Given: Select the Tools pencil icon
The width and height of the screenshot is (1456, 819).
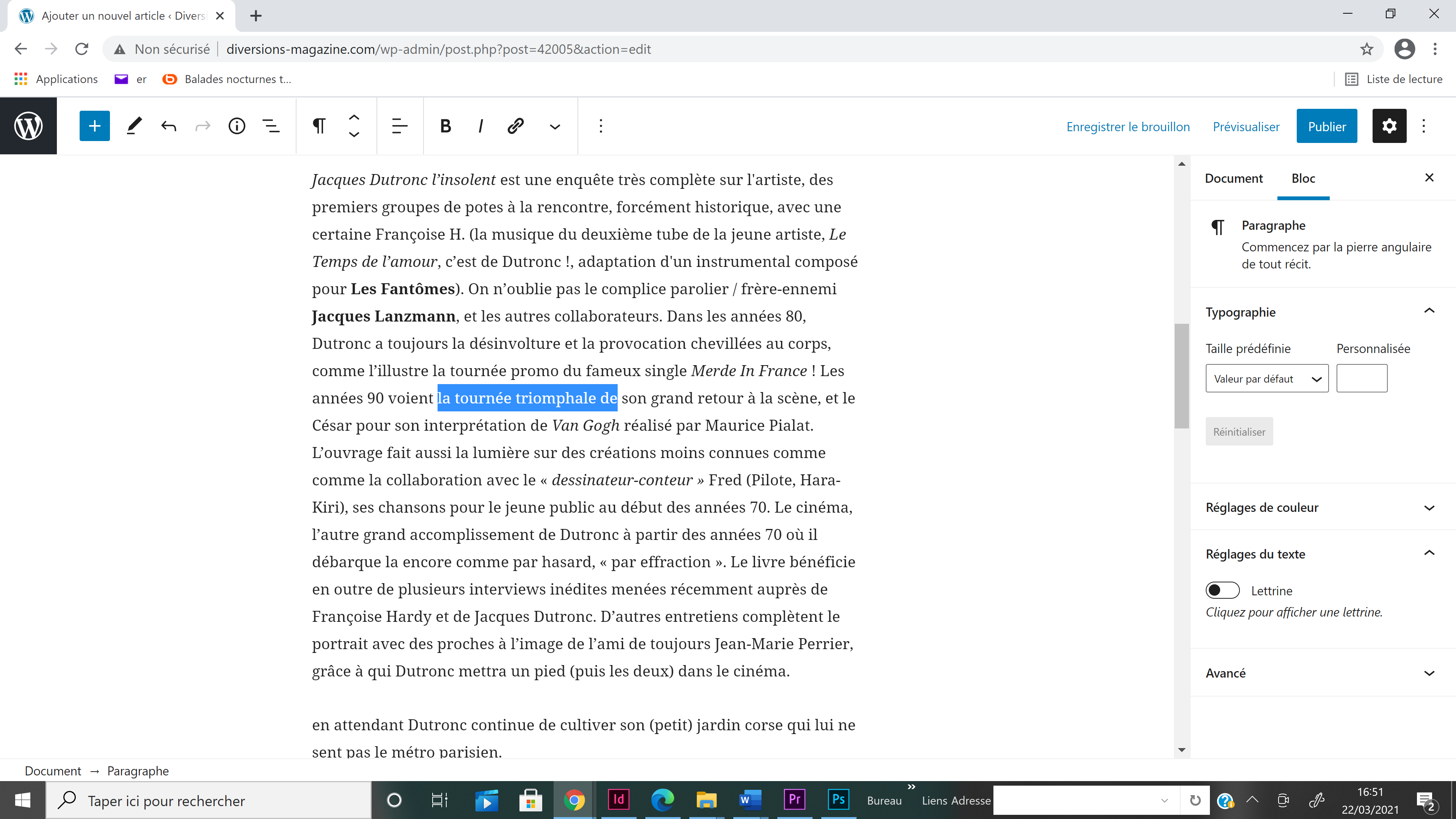Looking at the screenshot, I should click(134, 126).
